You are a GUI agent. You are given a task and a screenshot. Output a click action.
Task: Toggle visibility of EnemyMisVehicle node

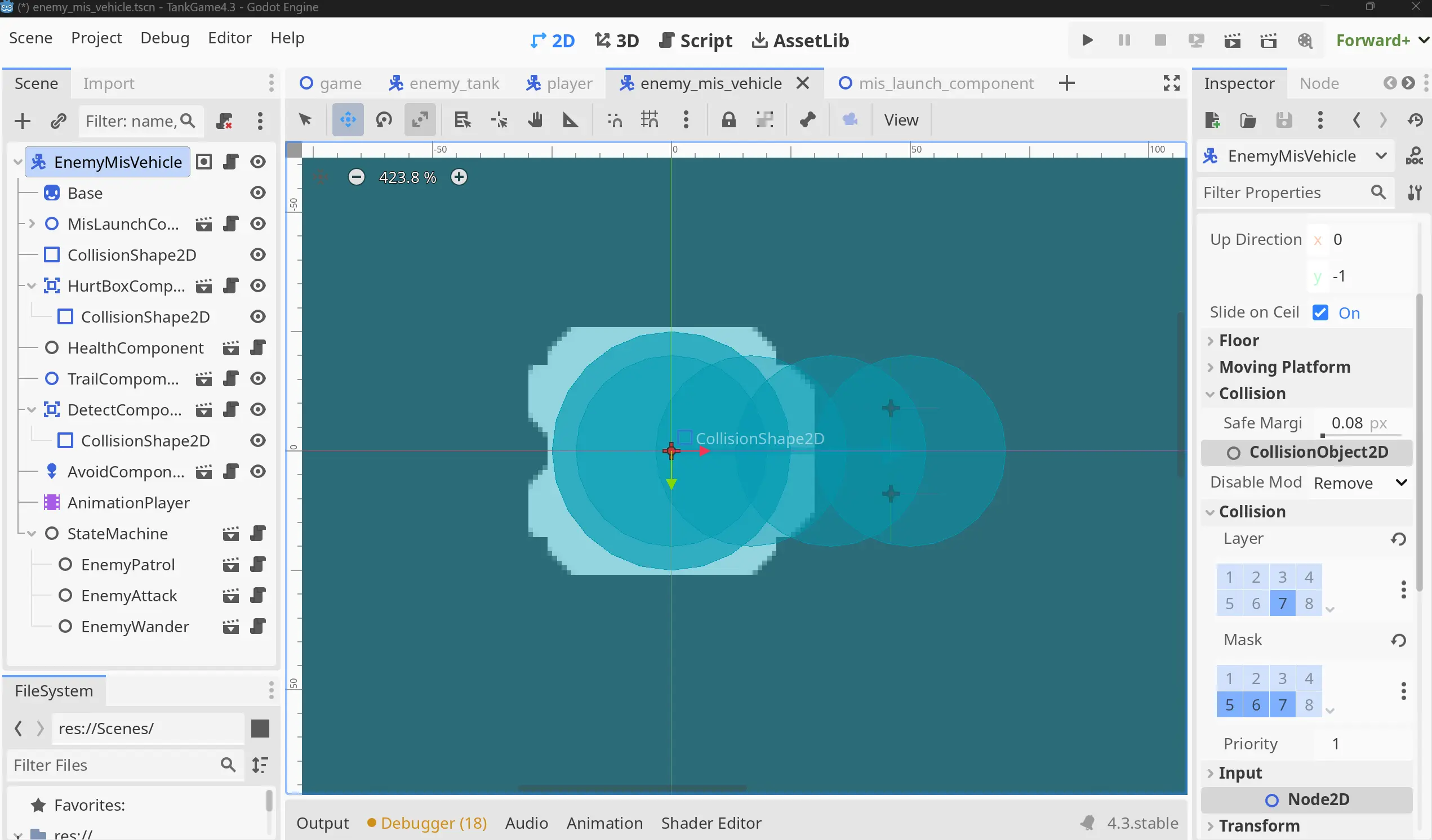(x=258, y=162)
